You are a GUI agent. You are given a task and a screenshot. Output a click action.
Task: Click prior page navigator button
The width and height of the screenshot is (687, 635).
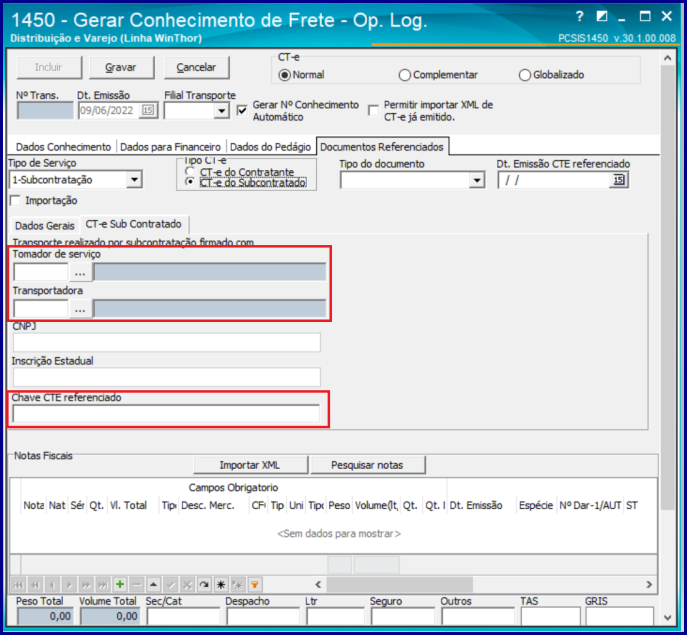[x=35, y=584]
